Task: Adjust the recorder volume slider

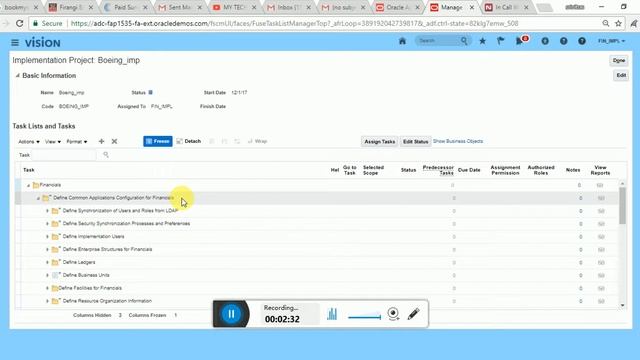Action: click(364, 317)
